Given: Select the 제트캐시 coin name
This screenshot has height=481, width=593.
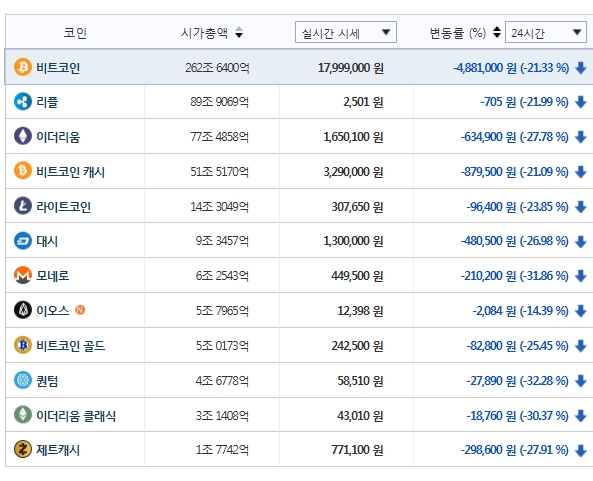Looking at the screenshot, I should tap(58, 450).
